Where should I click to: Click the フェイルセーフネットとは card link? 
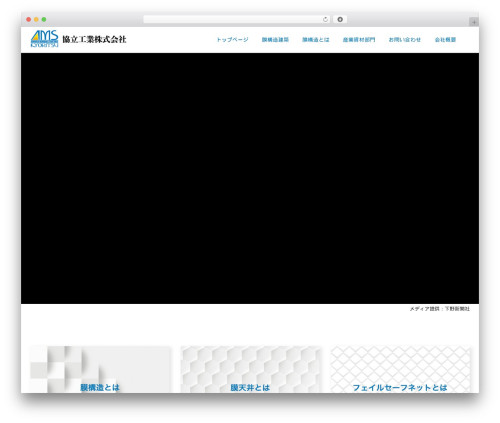coord(400,388)
